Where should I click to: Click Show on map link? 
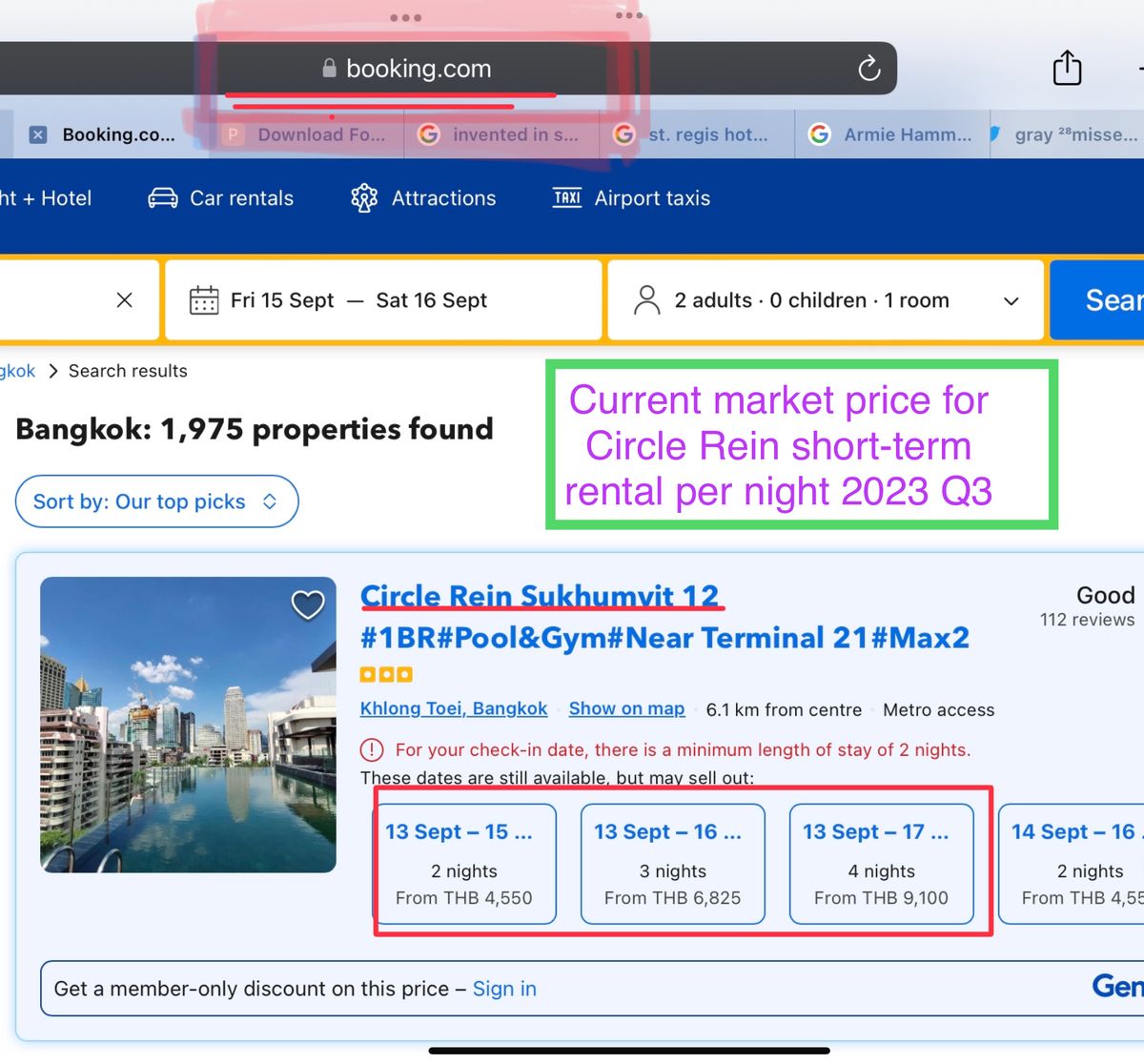[x=626, y=709]
